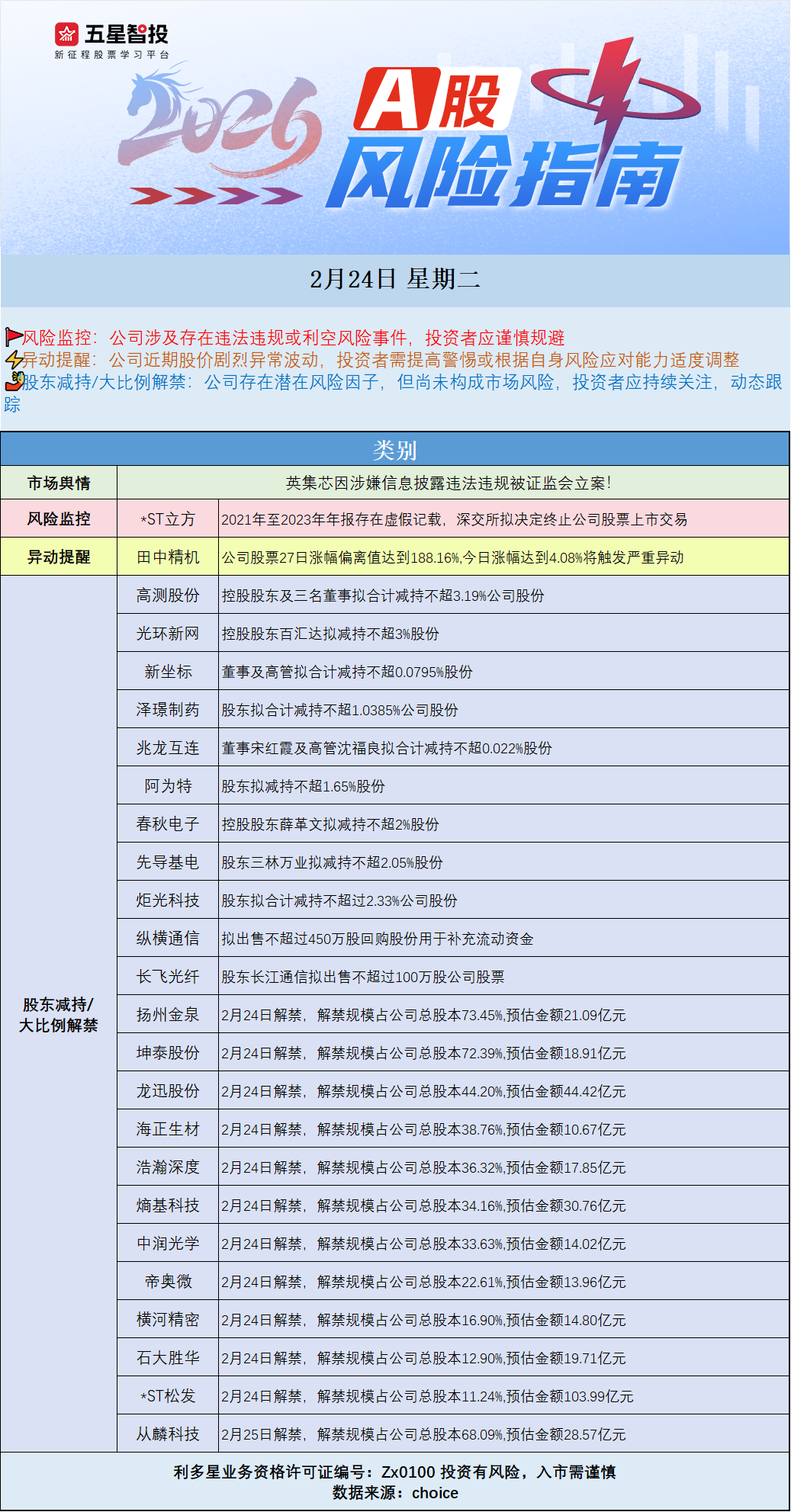The height and width of the screenshot is (1512, 791).
Task: Click the unlock row showing 44.42亿元
Action: (x=424, y=1091)
